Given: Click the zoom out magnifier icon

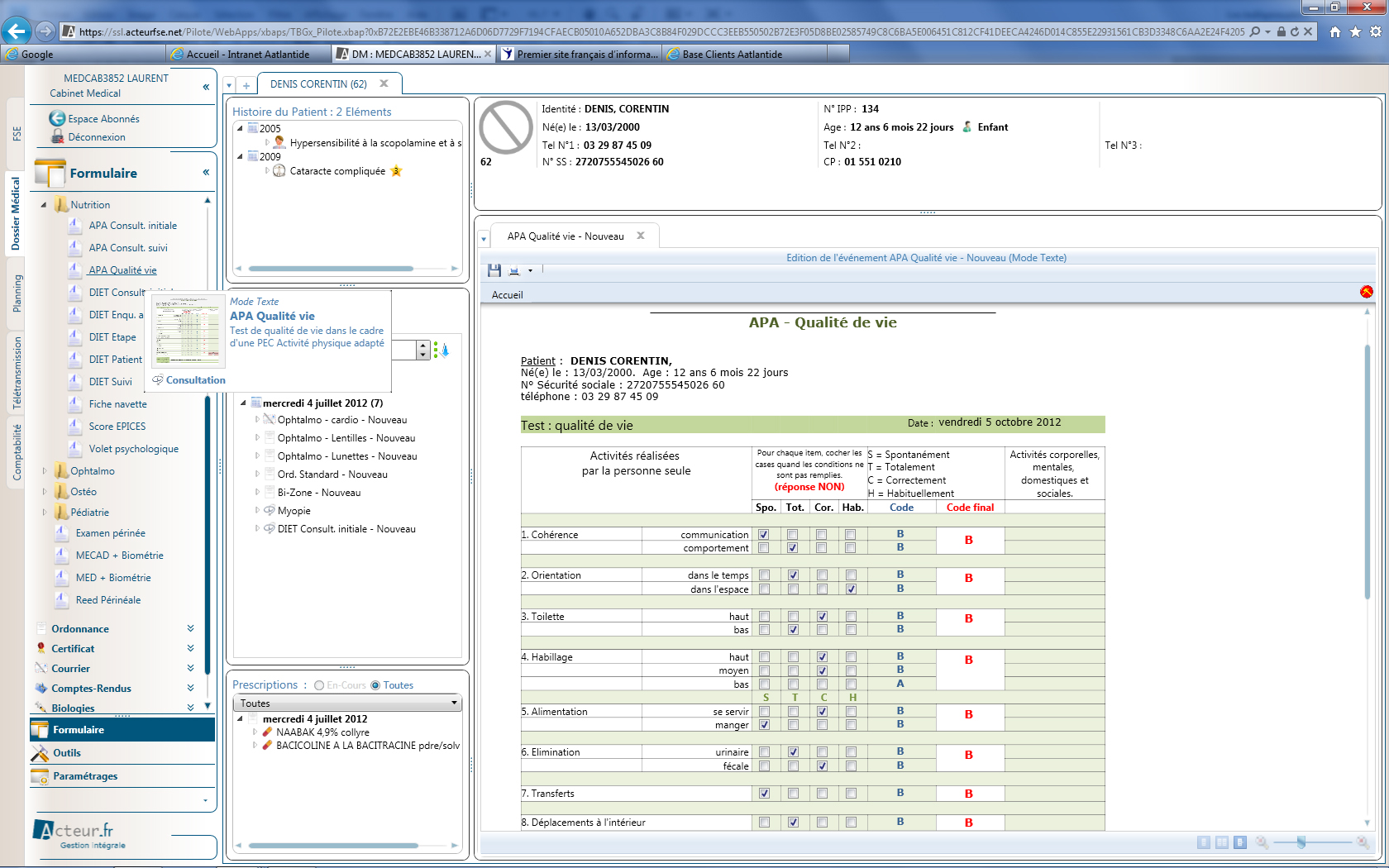Looking at the screenshot, I should pos(1262,842).
